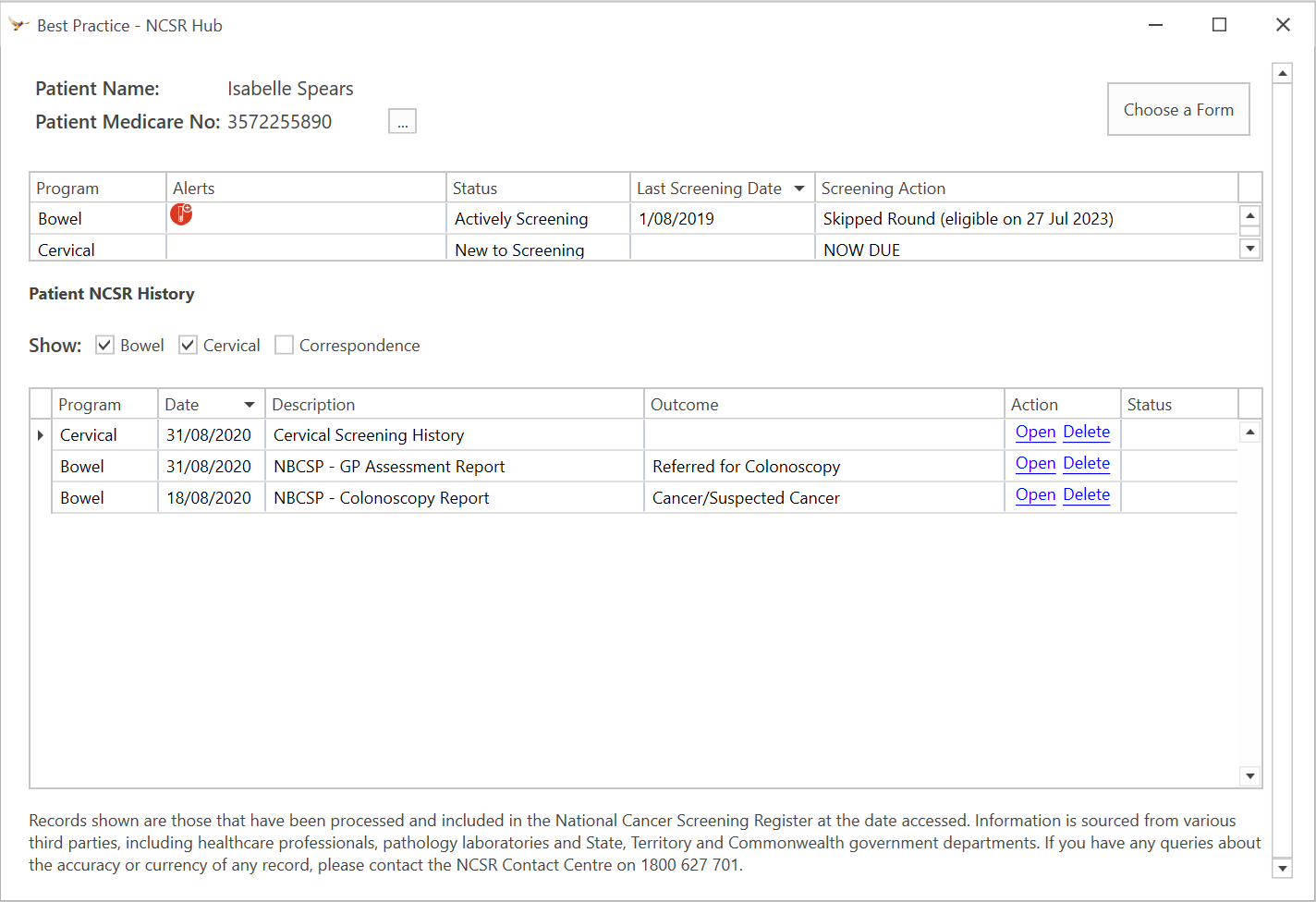Click the 'Cervical Screening History' description cell

[x=455, y=435]
